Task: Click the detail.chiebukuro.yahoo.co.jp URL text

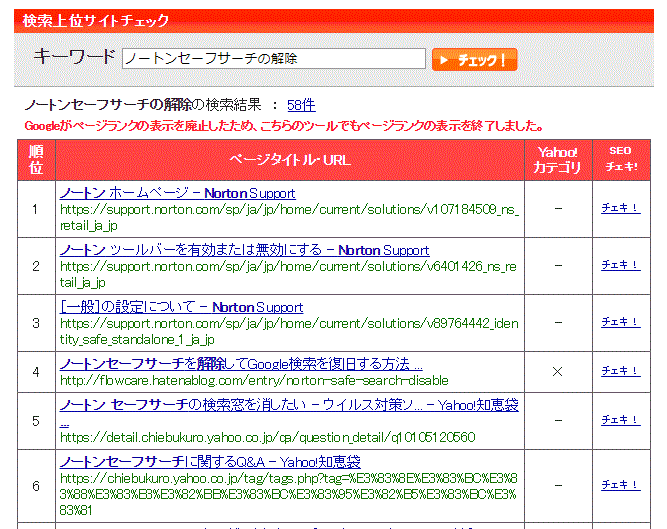Action: [x=268, y=437]
